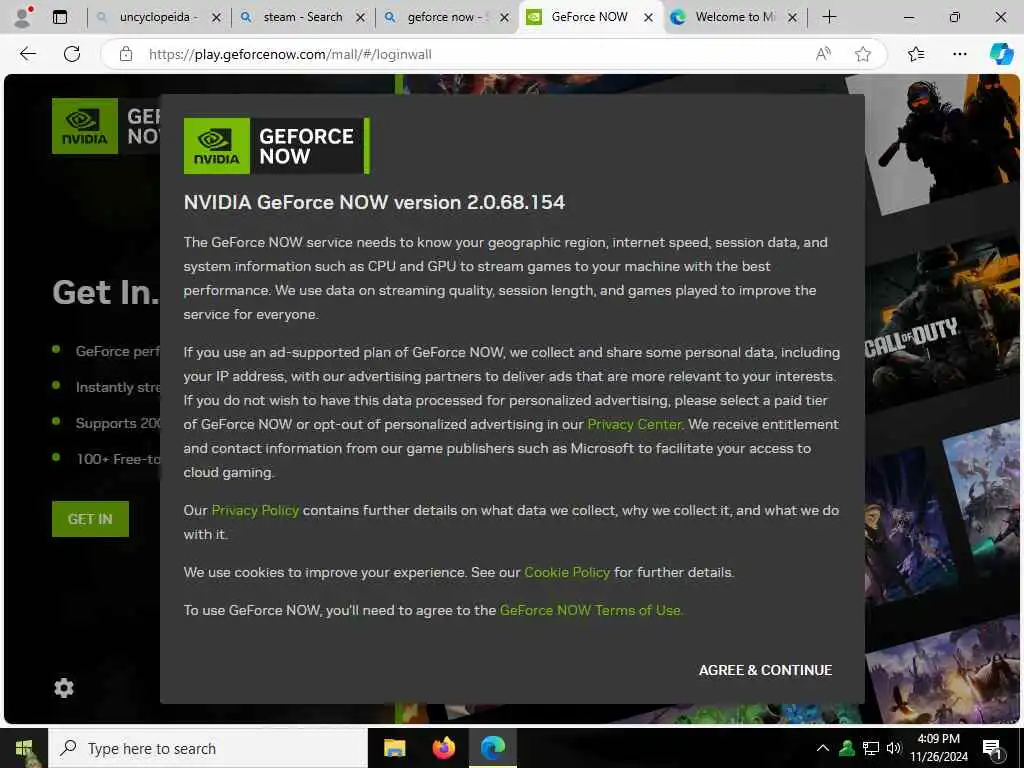The height and width of the screenshot is (768, 1024).
Task: Click the green GET IN button
Action: coord(90,519)
